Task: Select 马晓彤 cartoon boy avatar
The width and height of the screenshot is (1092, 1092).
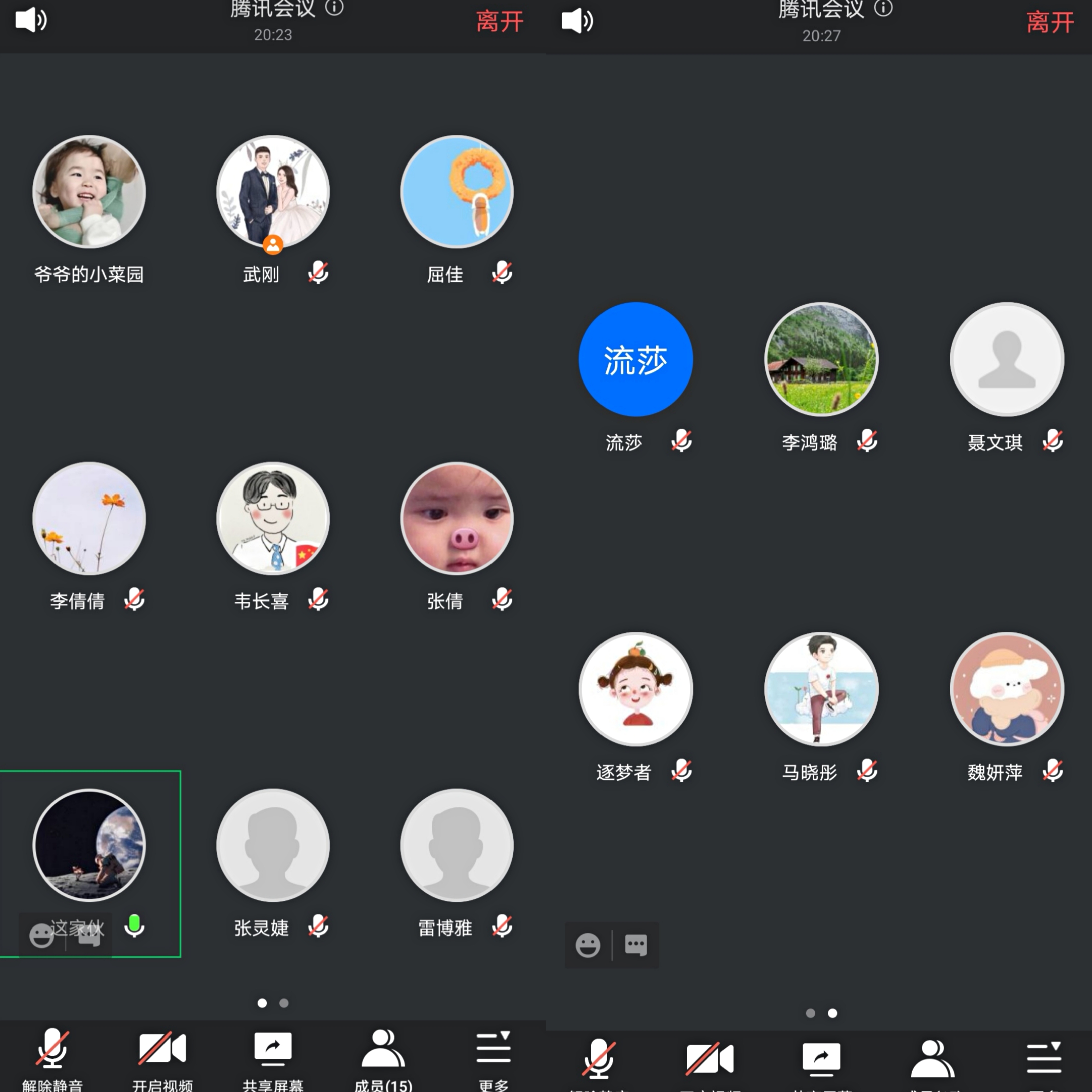Action: [x=821, y=688]
